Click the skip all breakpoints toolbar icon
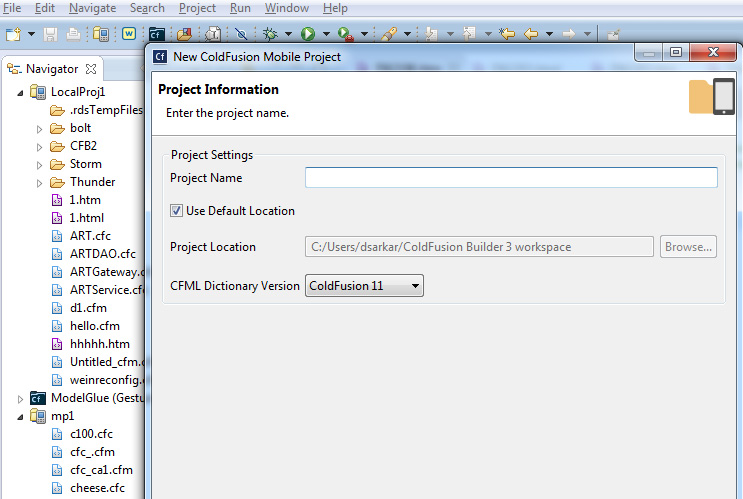The height and width of the screenshot is (499, 743). pos(241,34)
